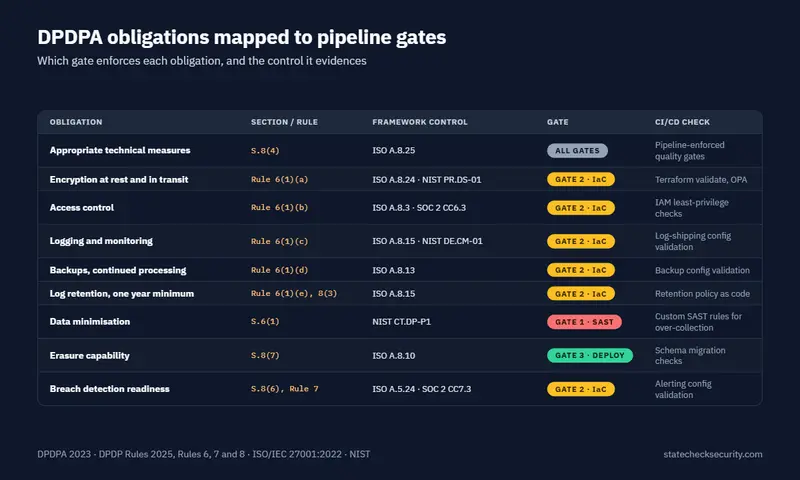Click section reference 'S.8(7)'
800x480 pixels.
tap(265, 355)
